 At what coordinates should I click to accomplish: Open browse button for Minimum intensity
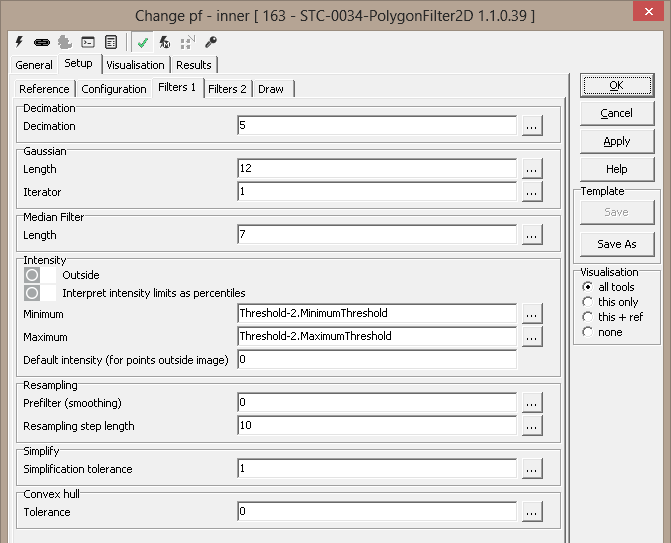[x=532, y=314]
